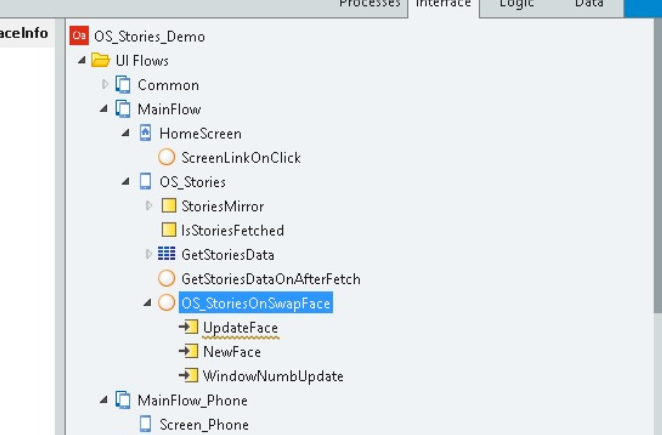The image size is (662, 435).
Task: Click the ScreenLinkOnClick action icon
Action: click(167, 157)
